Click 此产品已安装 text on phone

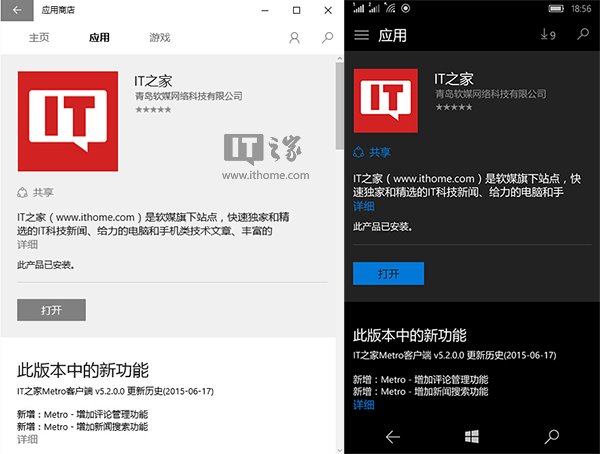[x=383, y=227]
